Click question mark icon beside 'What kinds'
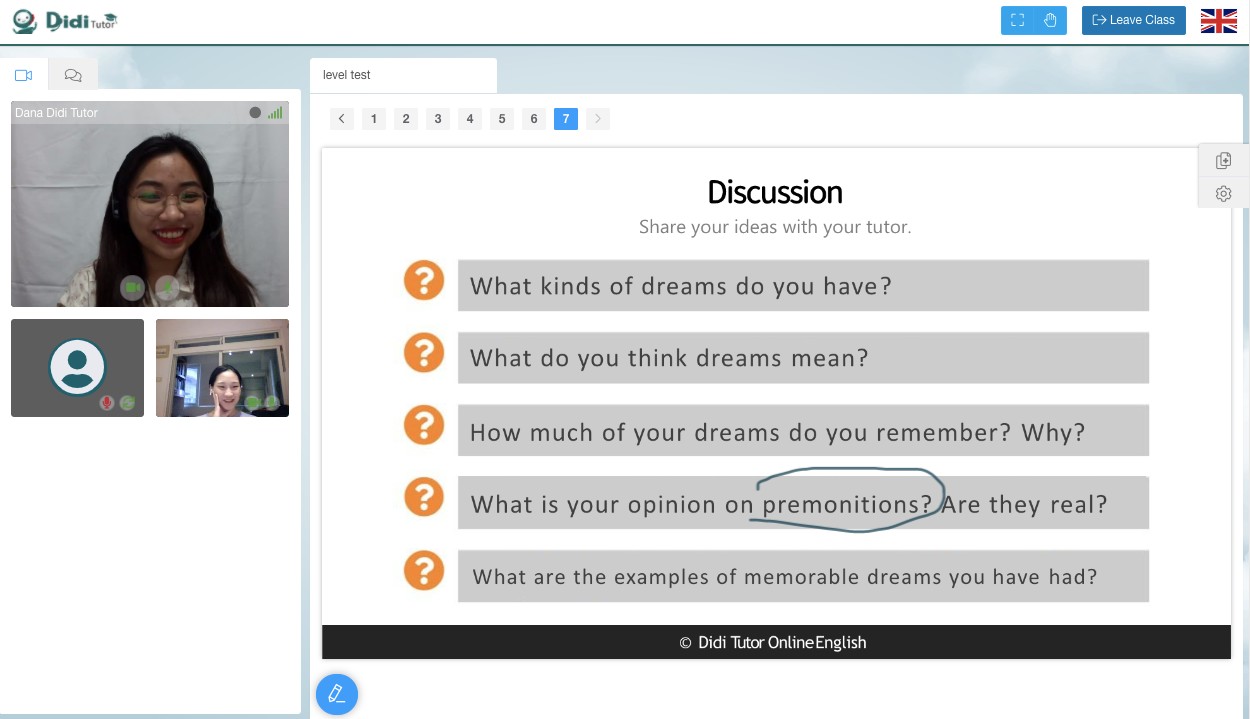The width and height of the screenshot is (1250, 719). point(424,280)
